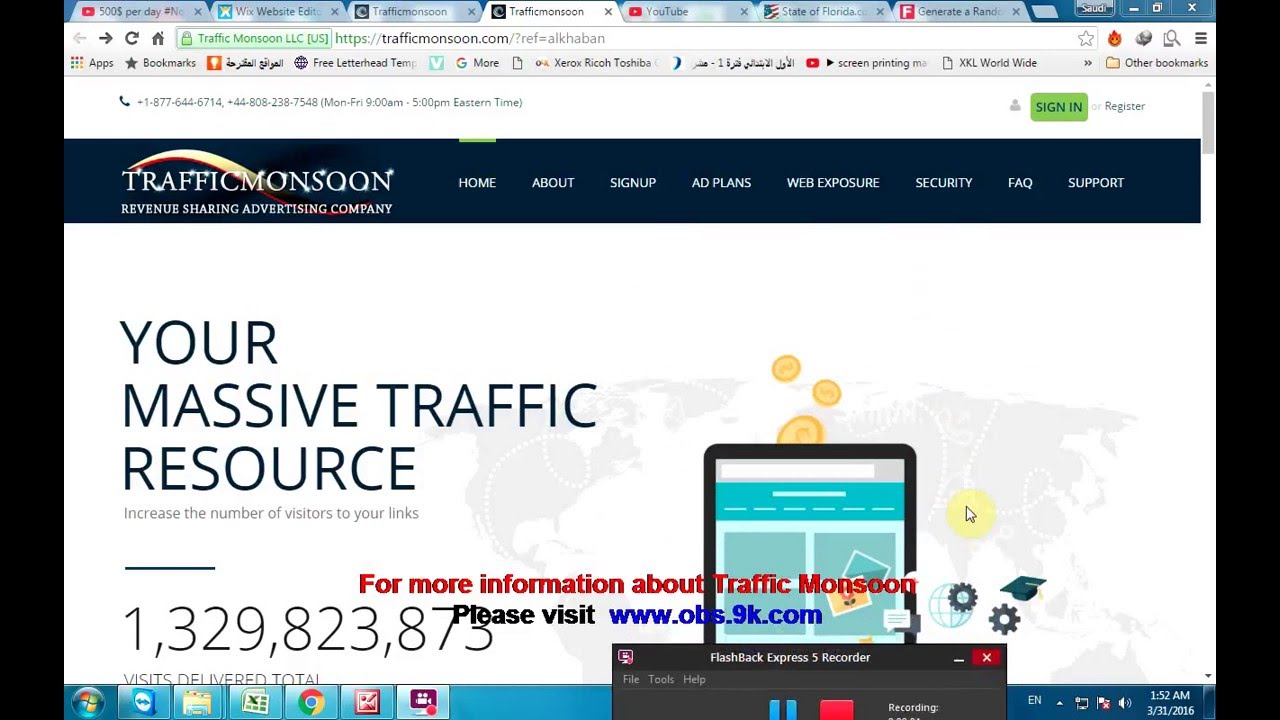Open the Google 'More' bookmark
This screenshot has height=720, width=1280.
477,63
